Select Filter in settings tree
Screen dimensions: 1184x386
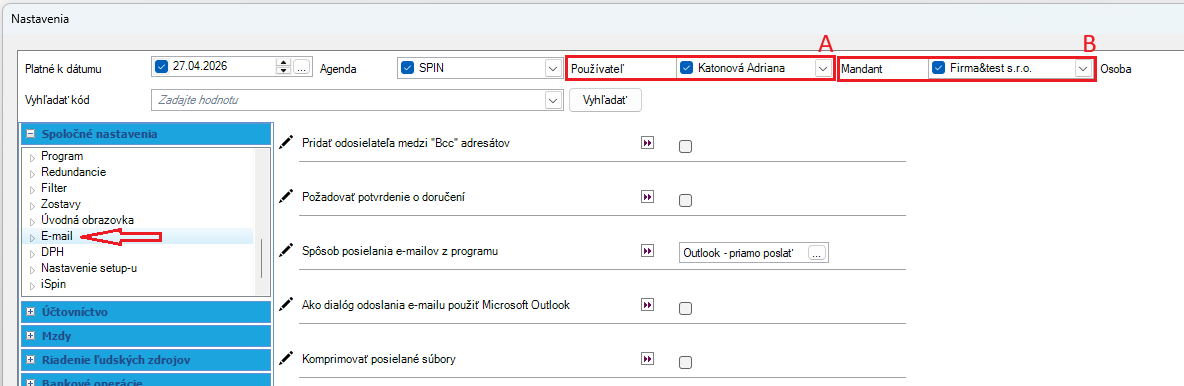pos(54,188)
